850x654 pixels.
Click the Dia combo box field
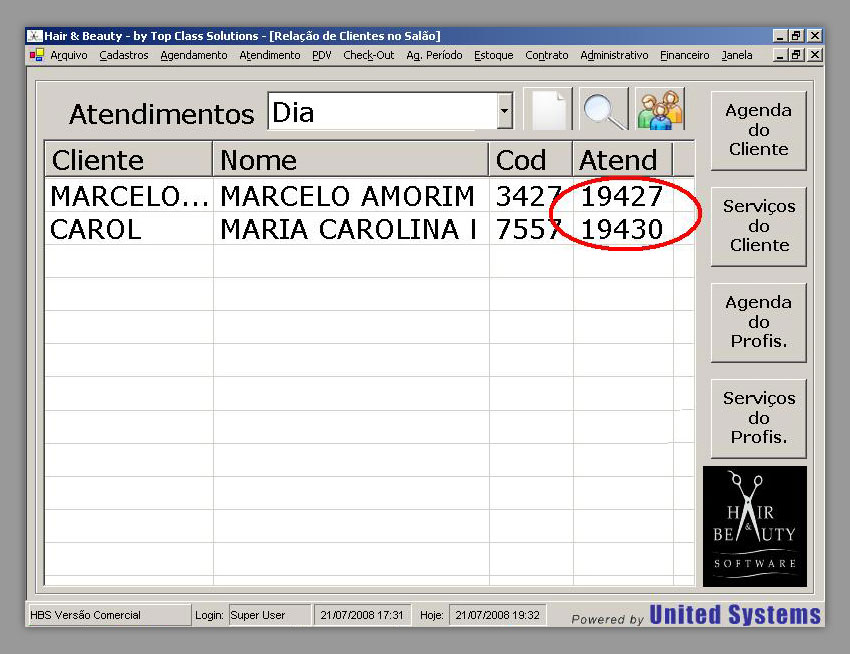point(390,111)
